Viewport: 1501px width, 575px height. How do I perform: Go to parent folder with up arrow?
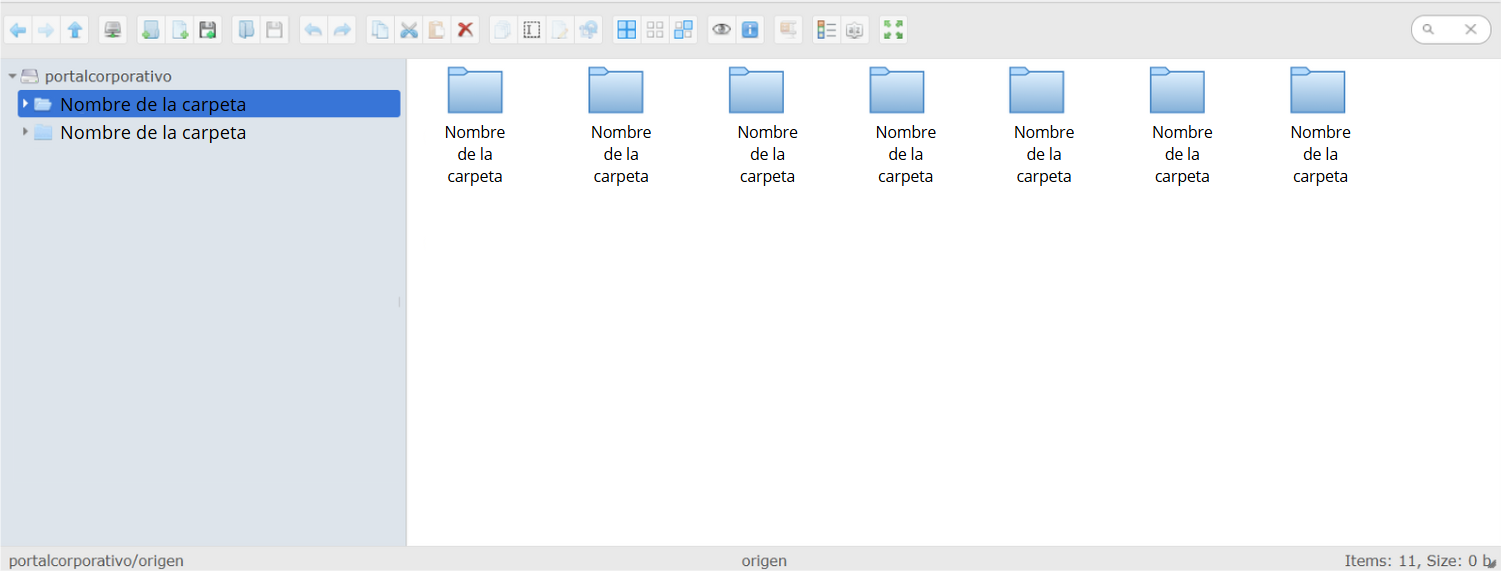point(75,30)
